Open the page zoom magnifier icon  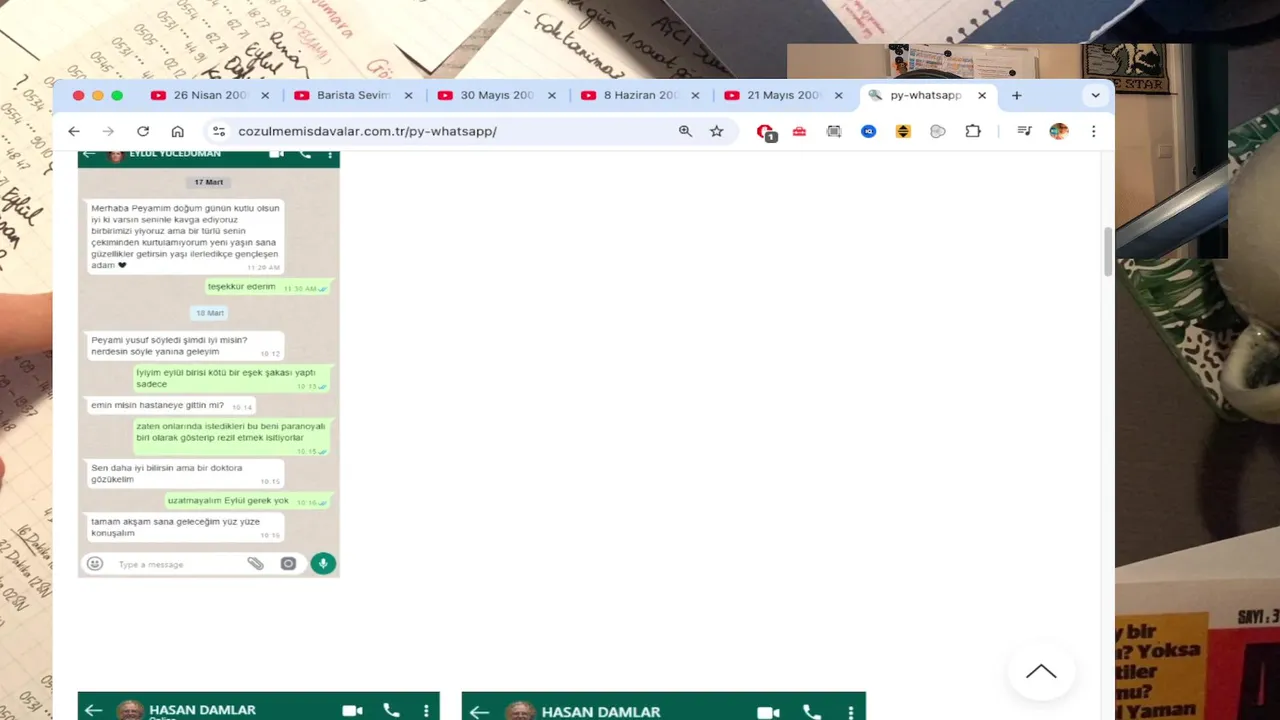pos(685,131)
